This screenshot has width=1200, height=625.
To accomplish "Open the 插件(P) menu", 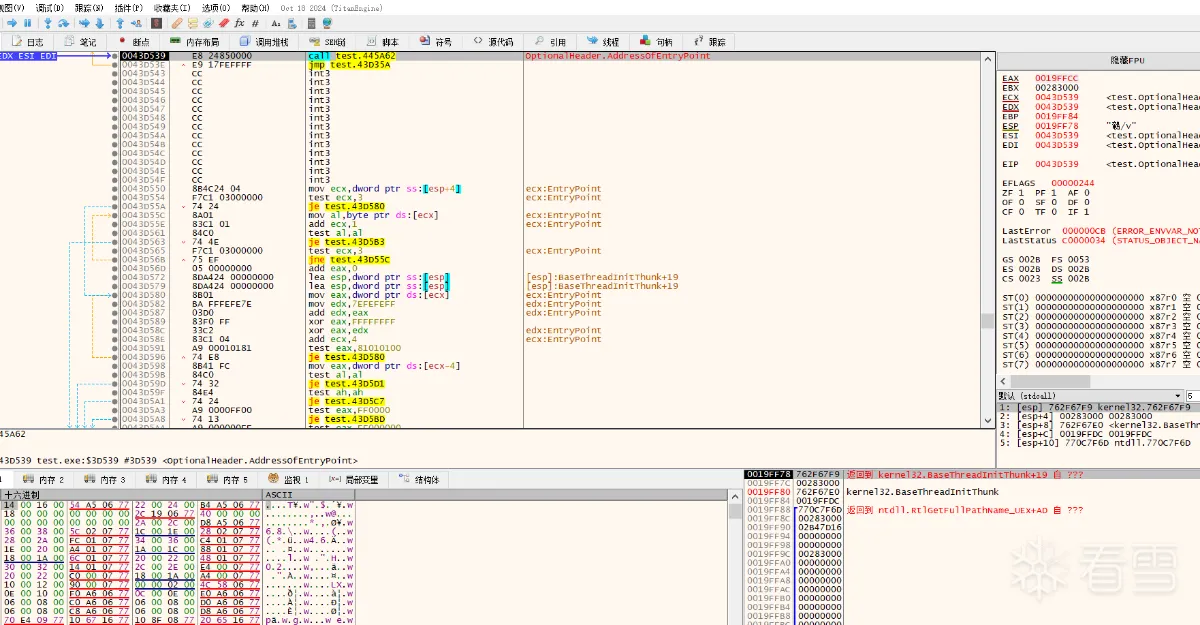I will tap(128, 7).
